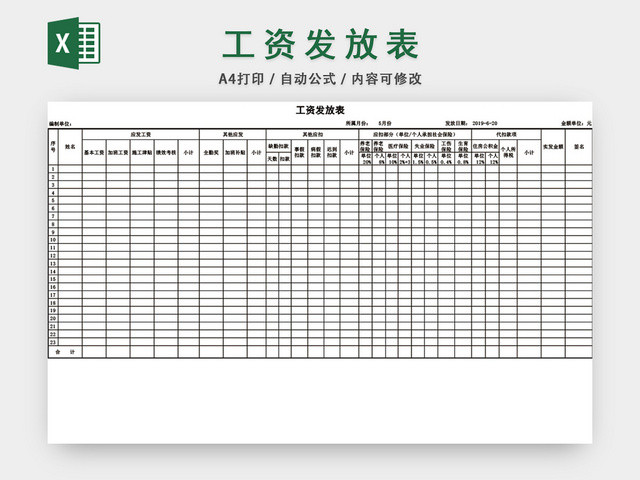Click 小计 header under 应发工资

189,153
